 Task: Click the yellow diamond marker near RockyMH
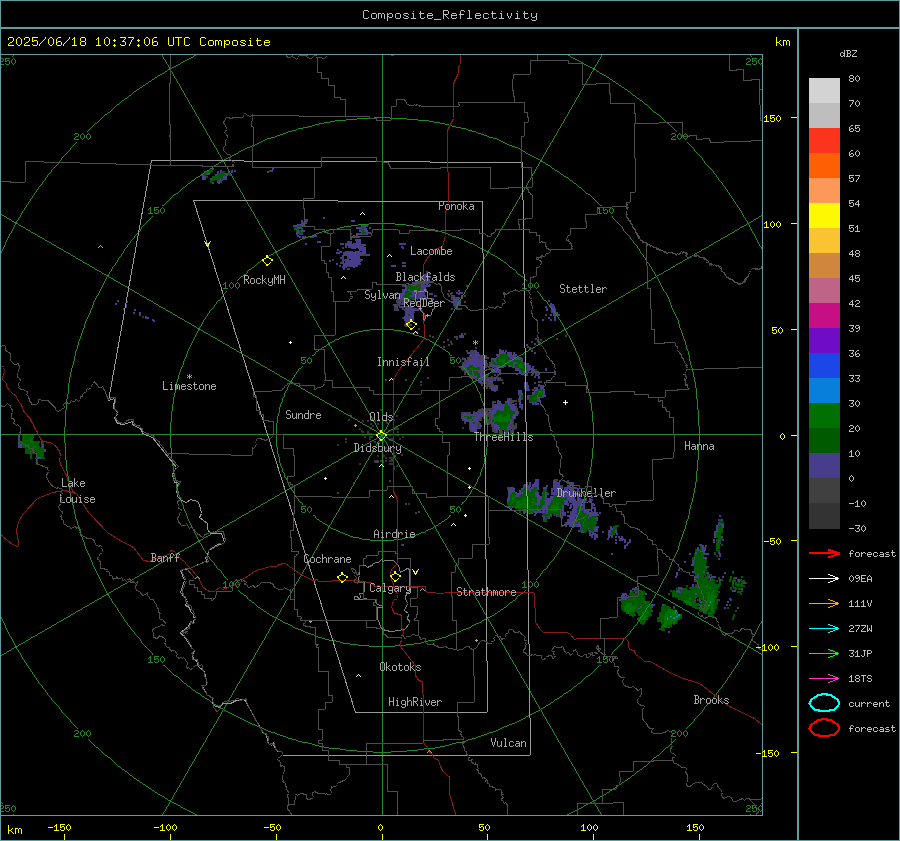coord(267,261)
